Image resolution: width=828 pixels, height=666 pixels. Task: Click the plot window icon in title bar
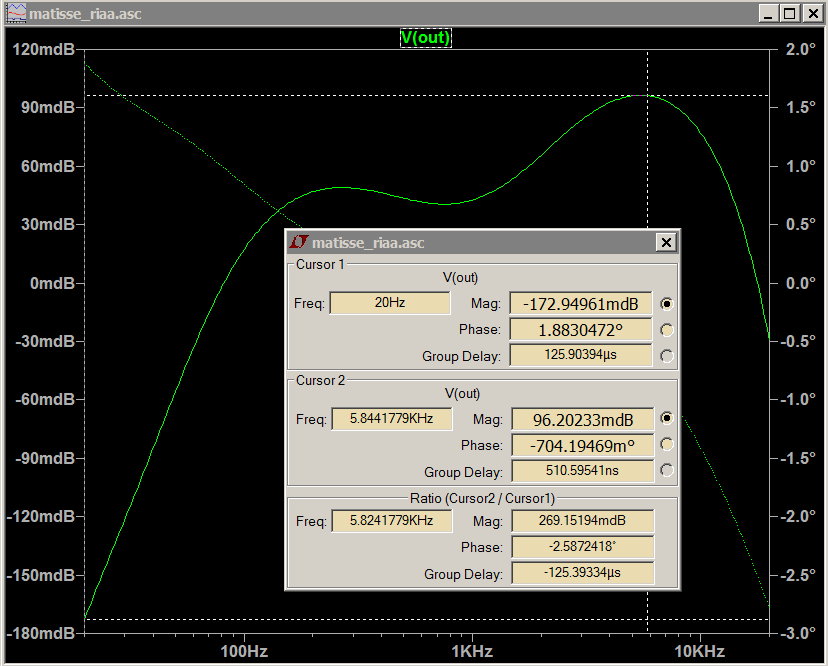(x=16, y=13)
